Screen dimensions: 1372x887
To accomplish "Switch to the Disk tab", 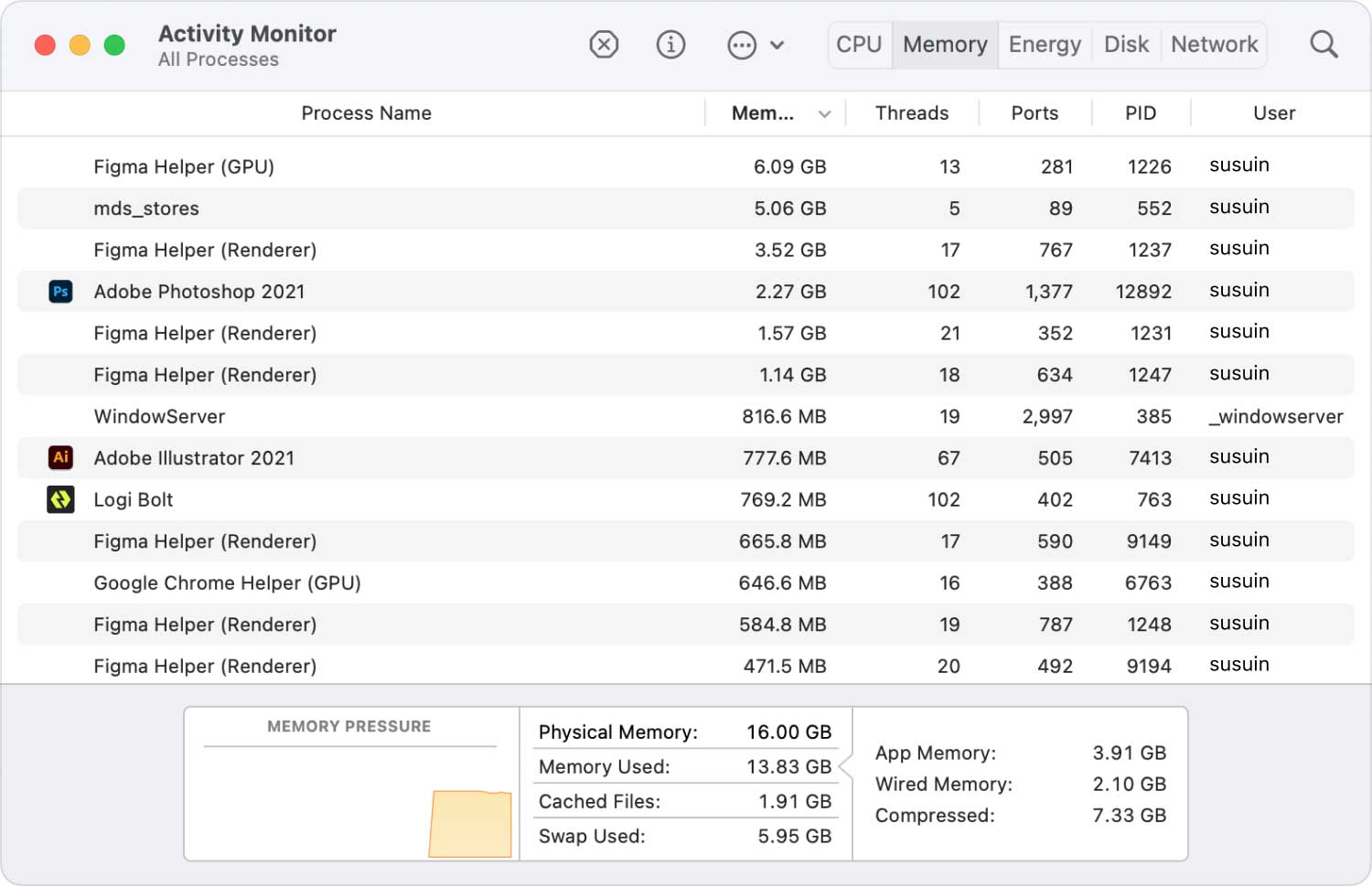I will point(1126,45).
